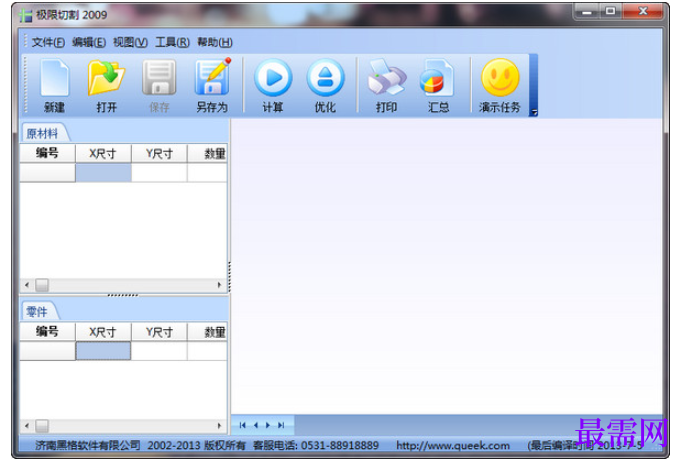Click 数量 header in 原材料 table
Image resolution: width=687 pixels, height=464 pixels.
coord(208,153)
